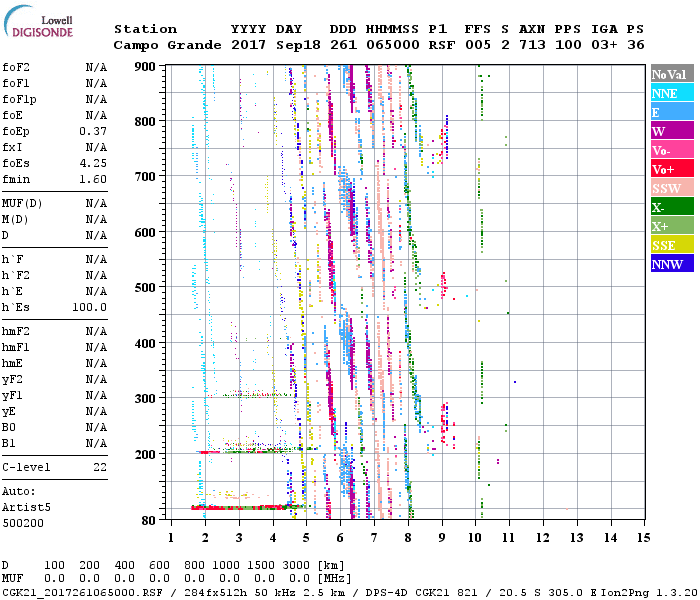
Task: Click the 500 km height axis label
Action: 145,288
